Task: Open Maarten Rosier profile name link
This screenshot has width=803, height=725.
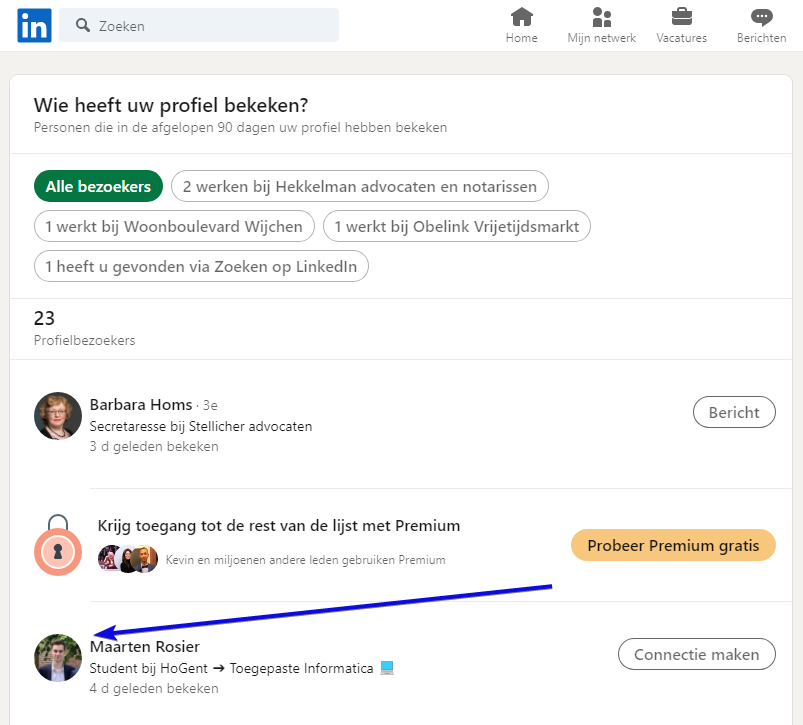Action: coord(145,647)
